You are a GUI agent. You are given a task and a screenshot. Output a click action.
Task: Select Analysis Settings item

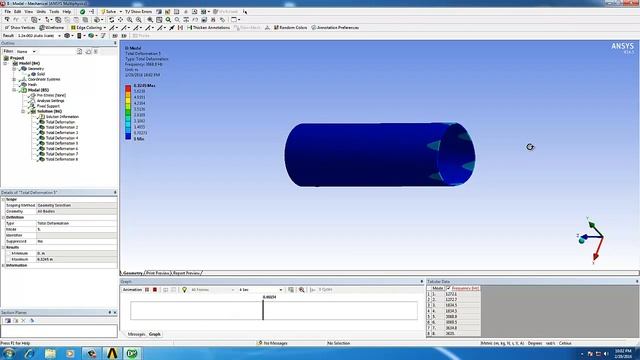(51, 101)
